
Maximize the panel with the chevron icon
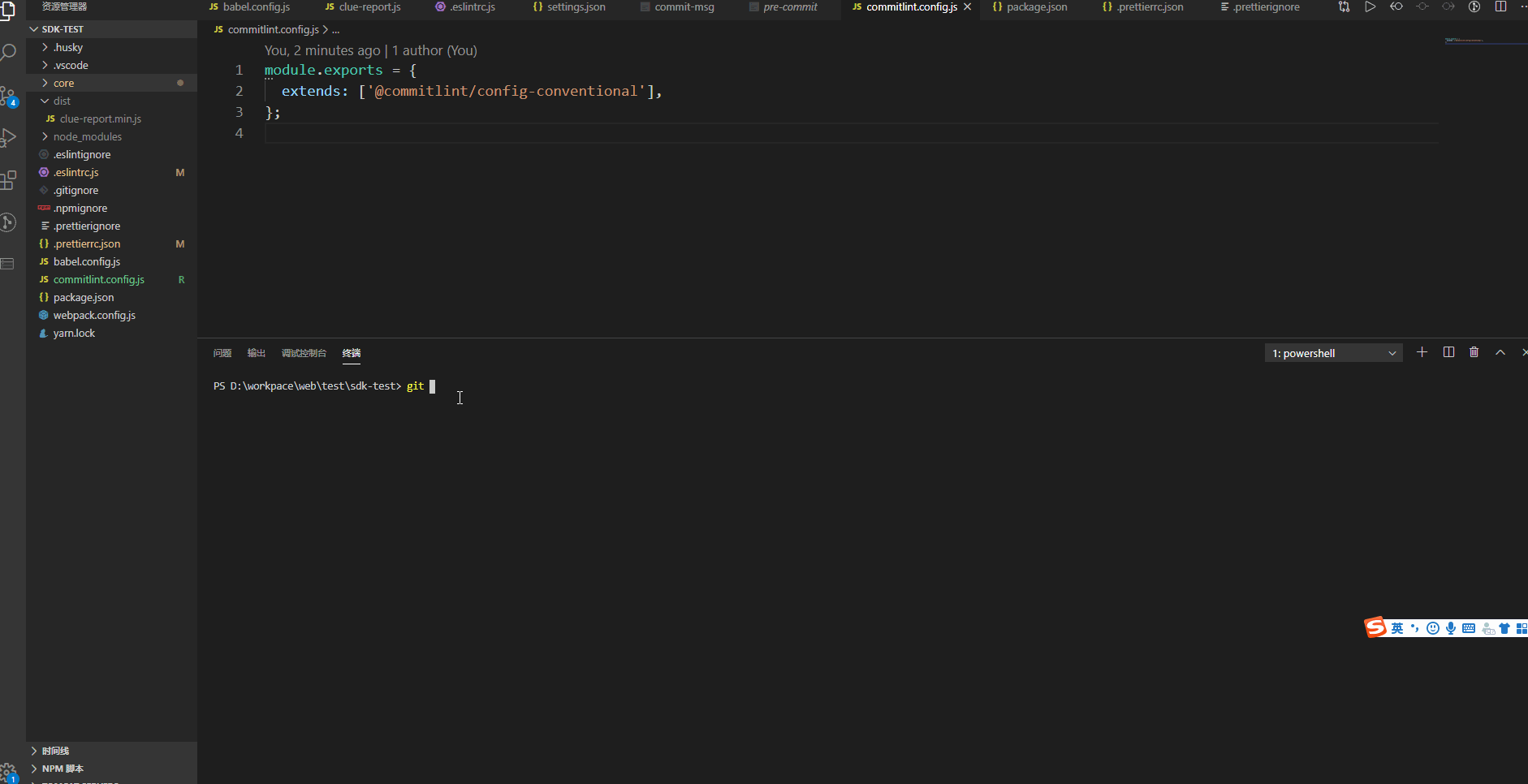(x=1500, y=352)
